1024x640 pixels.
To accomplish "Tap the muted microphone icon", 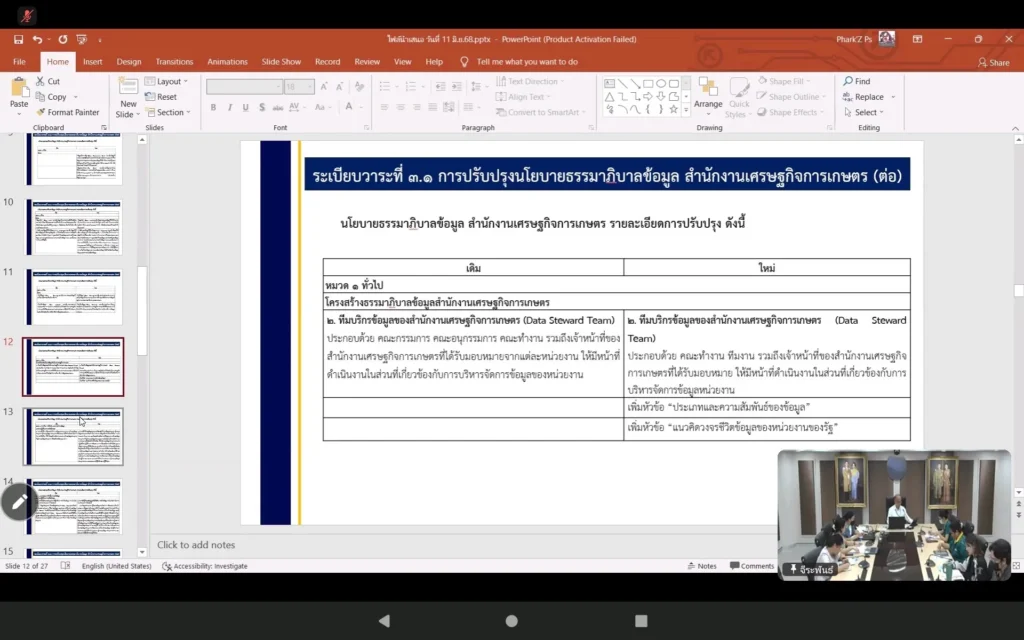I will pyautogui.click(x=27, y=15).
